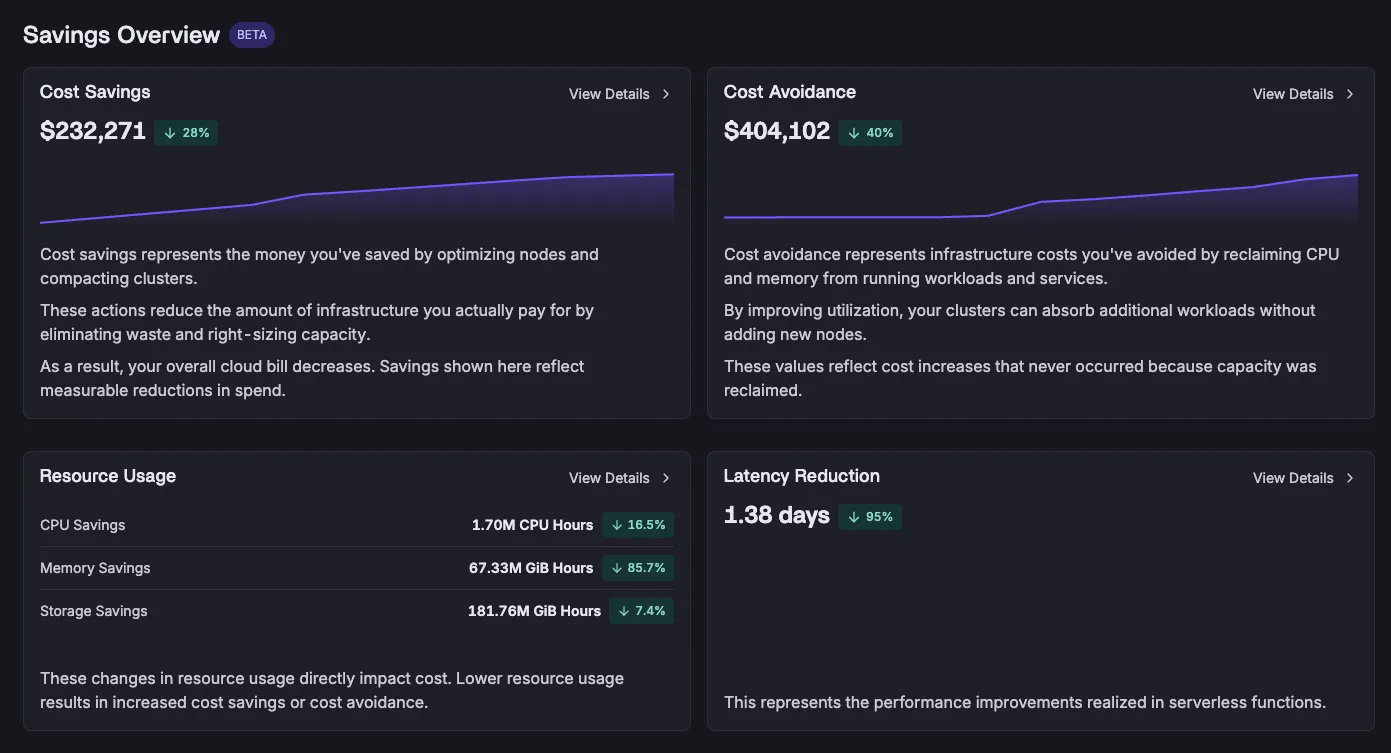Click the Memory Savings row label

click(x=95, y=568)
